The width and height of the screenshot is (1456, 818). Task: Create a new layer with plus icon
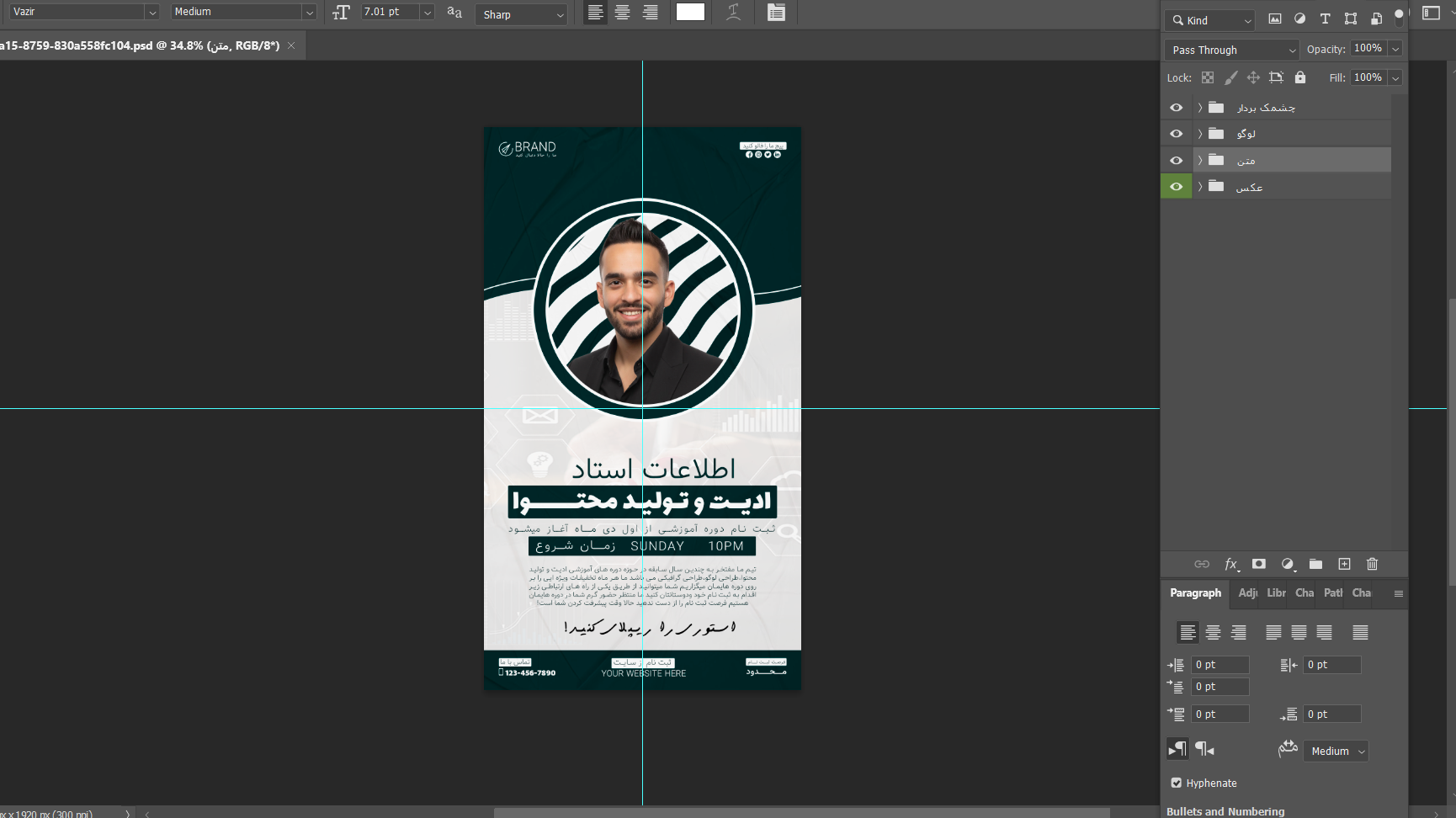[1344, 564]
